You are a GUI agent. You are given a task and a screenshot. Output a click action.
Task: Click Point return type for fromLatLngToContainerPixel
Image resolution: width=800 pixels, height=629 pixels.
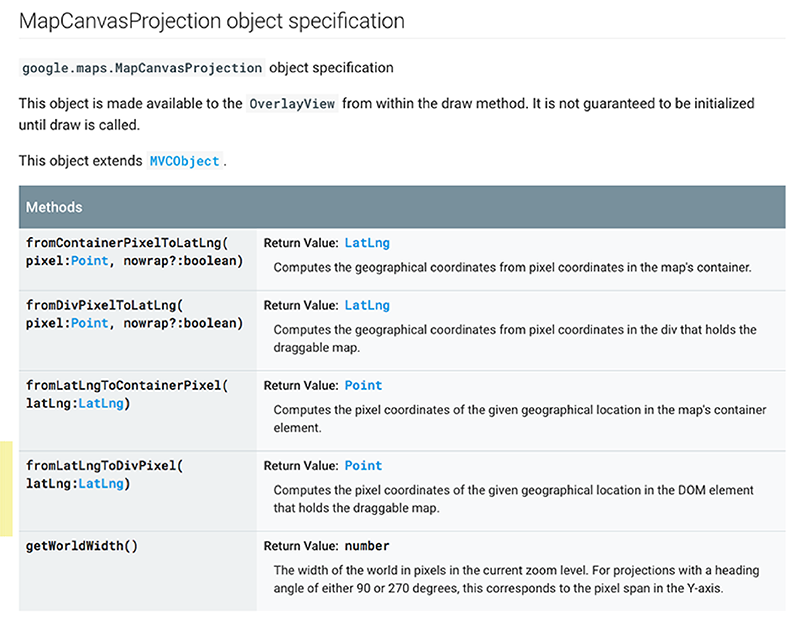click(x=363, y=385)
